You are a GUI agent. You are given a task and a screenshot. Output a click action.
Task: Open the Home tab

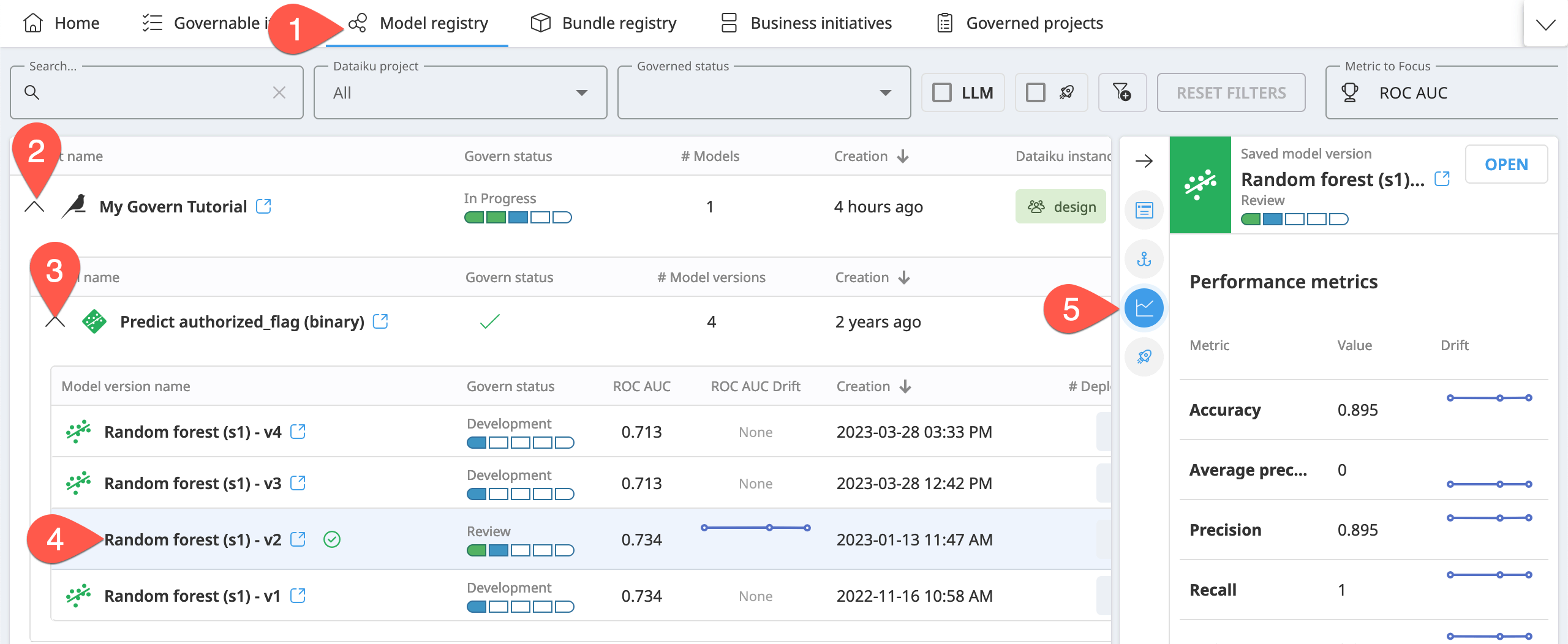(61, 23)
